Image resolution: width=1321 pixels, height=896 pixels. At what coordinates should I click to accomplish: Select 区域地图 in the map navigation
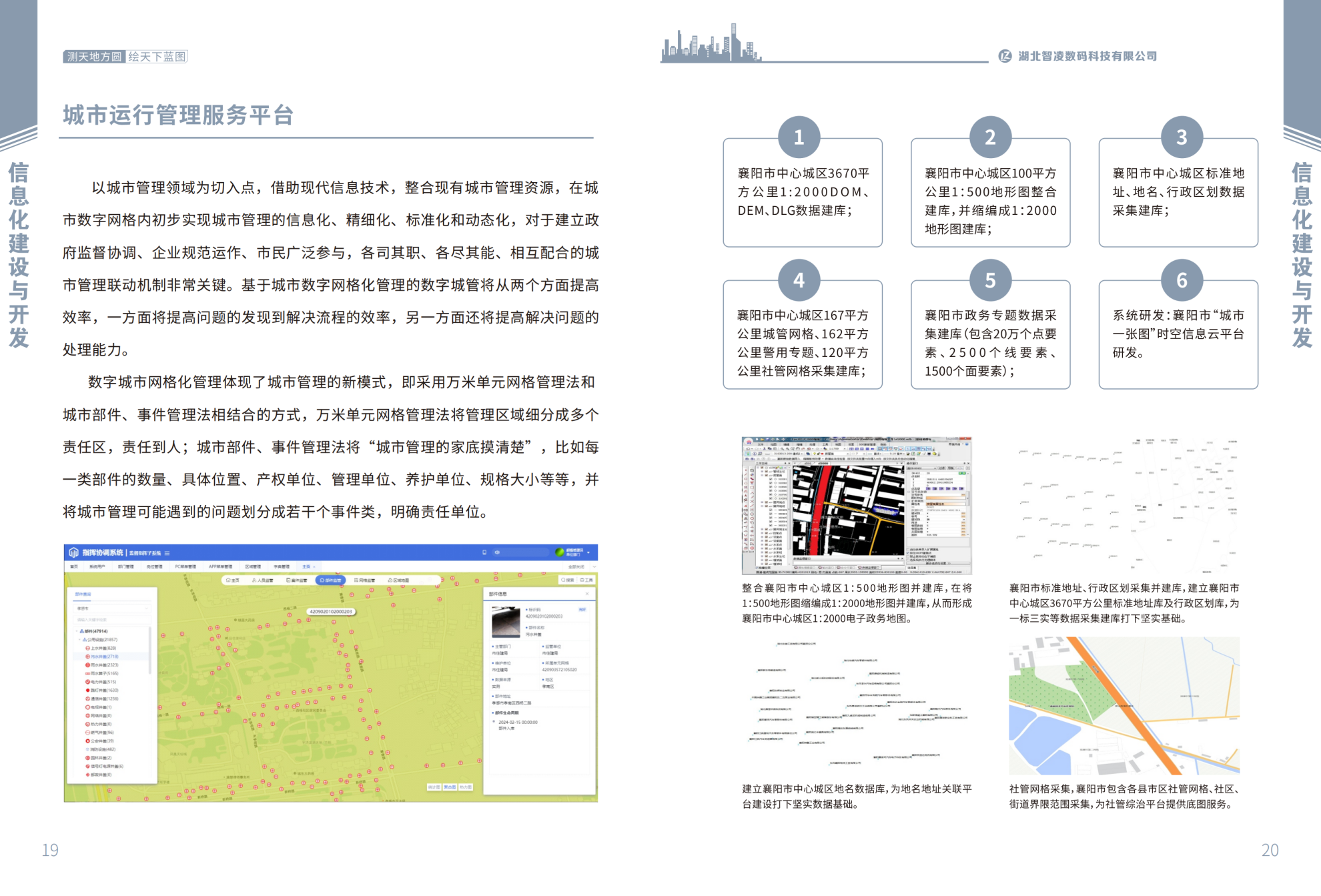(399, 580)
